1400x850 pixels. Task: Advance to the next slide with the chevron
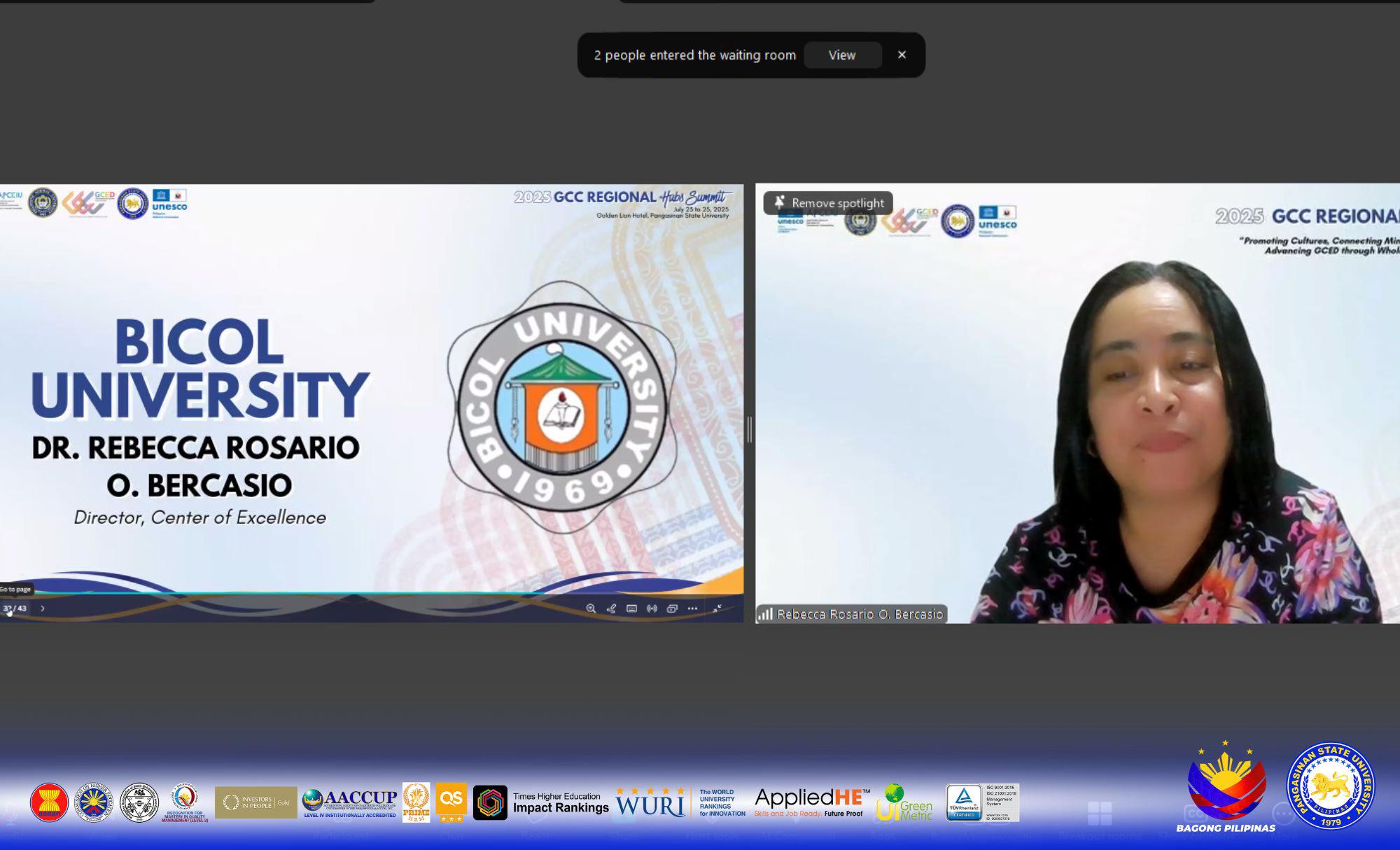pyautogui.click(x=43, y=608)
